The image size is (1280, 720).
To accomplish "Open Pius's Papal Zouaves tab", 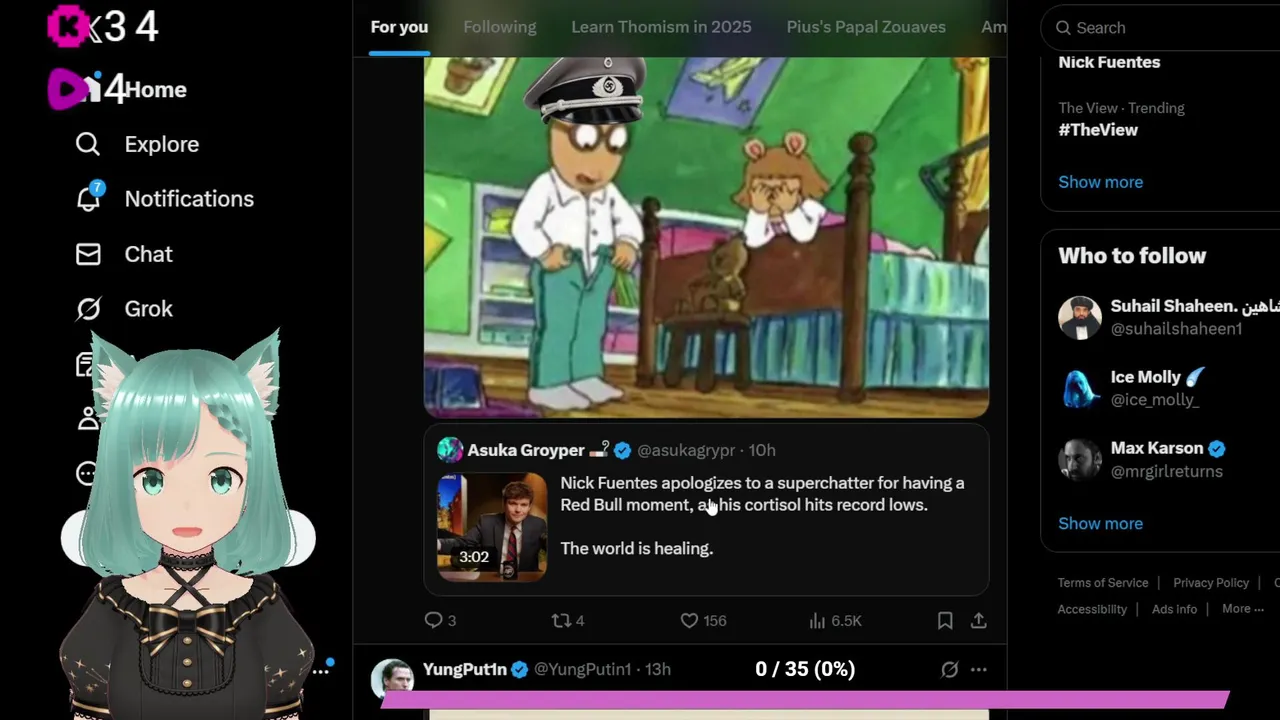I will coord(866,27).
